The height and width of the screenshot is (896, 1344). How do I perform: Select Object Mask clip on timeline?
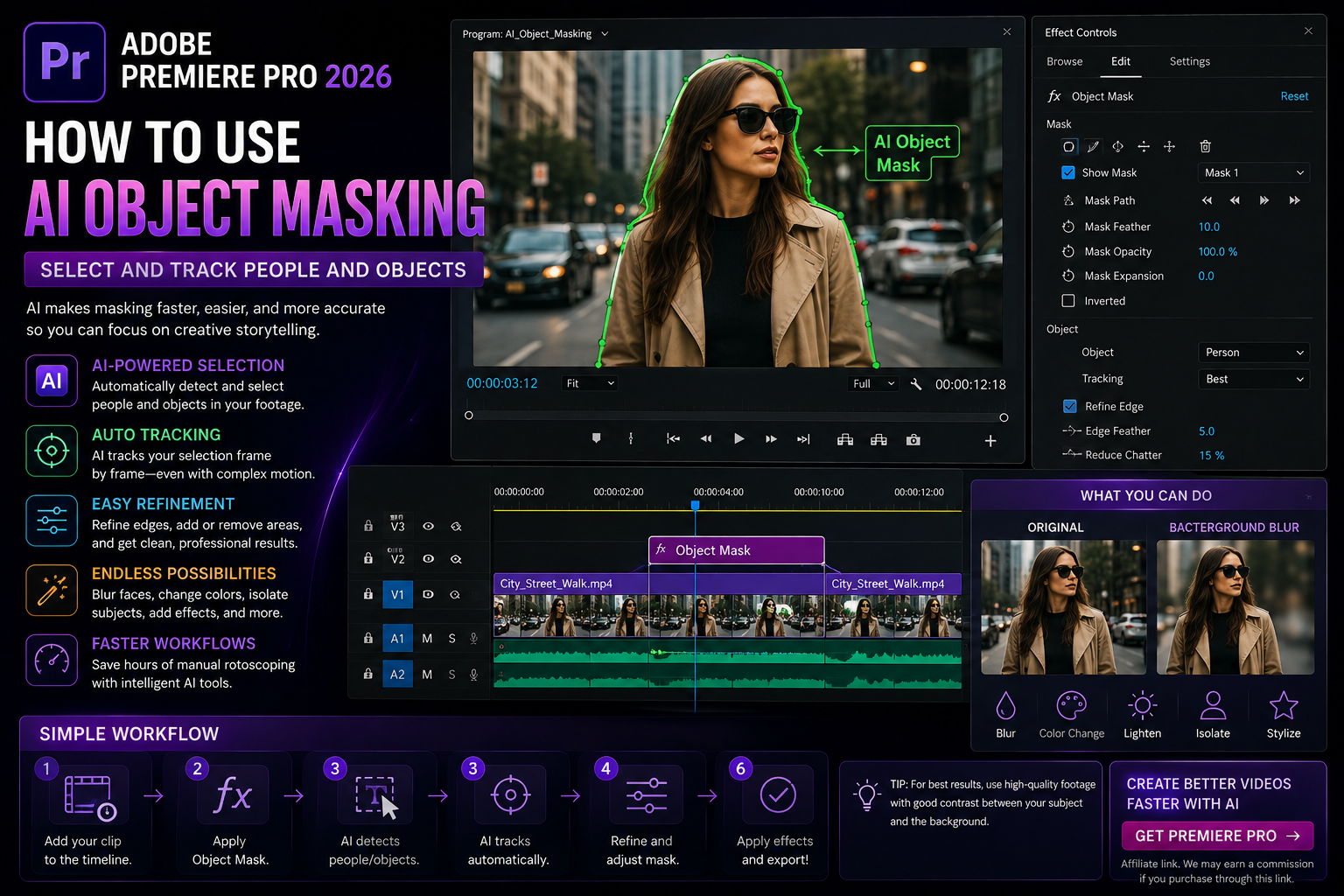point(737,550)
